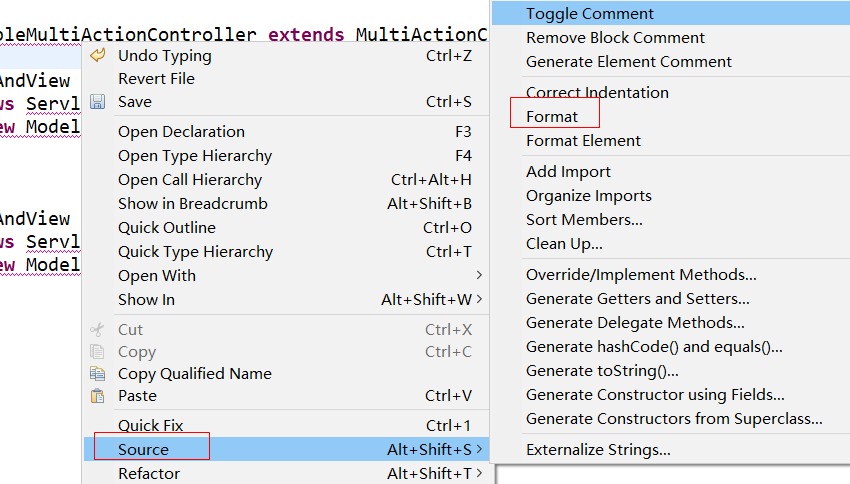Choose Revert File menu item
The image size is (850, 484).
[x=156, y=79]
